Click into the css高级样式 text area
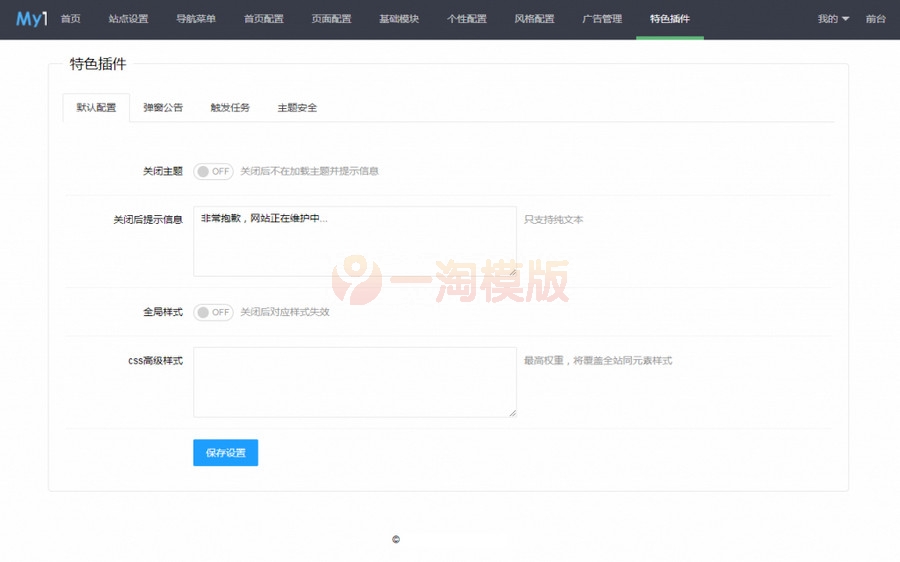 (355, 382)
